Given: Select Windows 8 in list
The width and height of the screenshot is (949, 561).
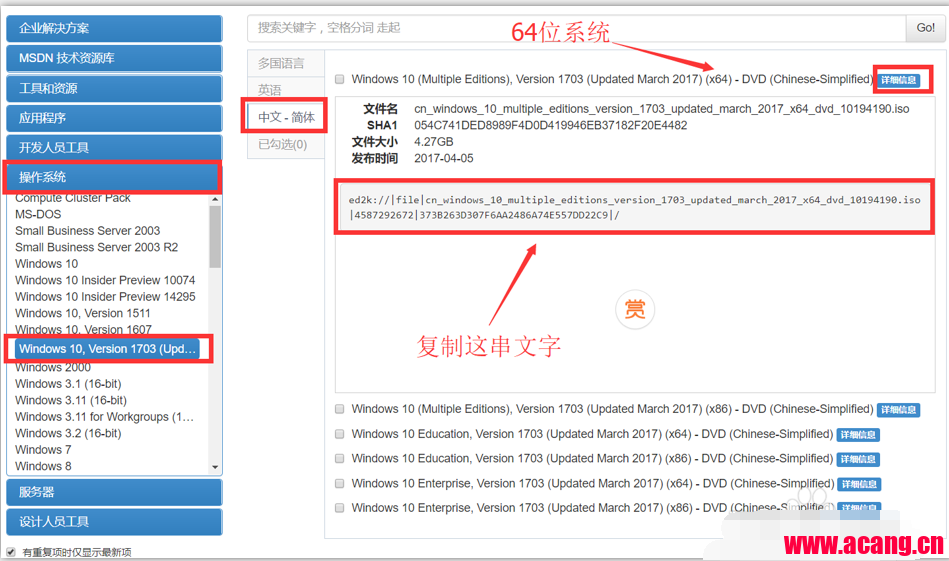Looking at the screenshot, I should [x=43, y=466].
